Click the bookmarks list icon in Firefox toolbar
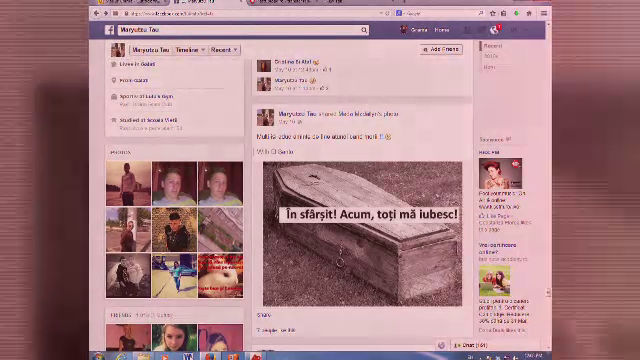 coord(504,13)
